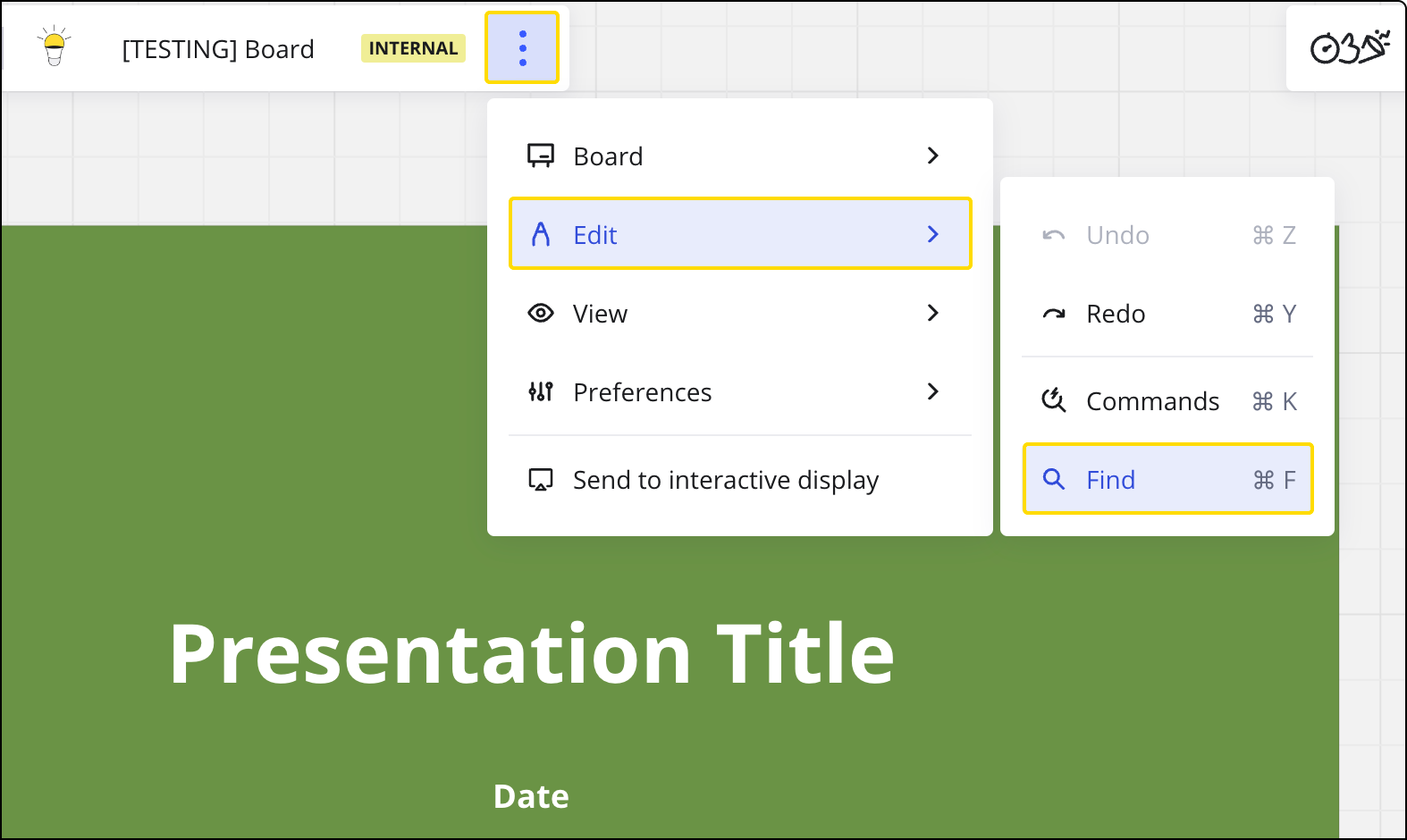Select the Presentation Title text
This screenshot has width=1407, height=840.
click(x=532, y=654)
